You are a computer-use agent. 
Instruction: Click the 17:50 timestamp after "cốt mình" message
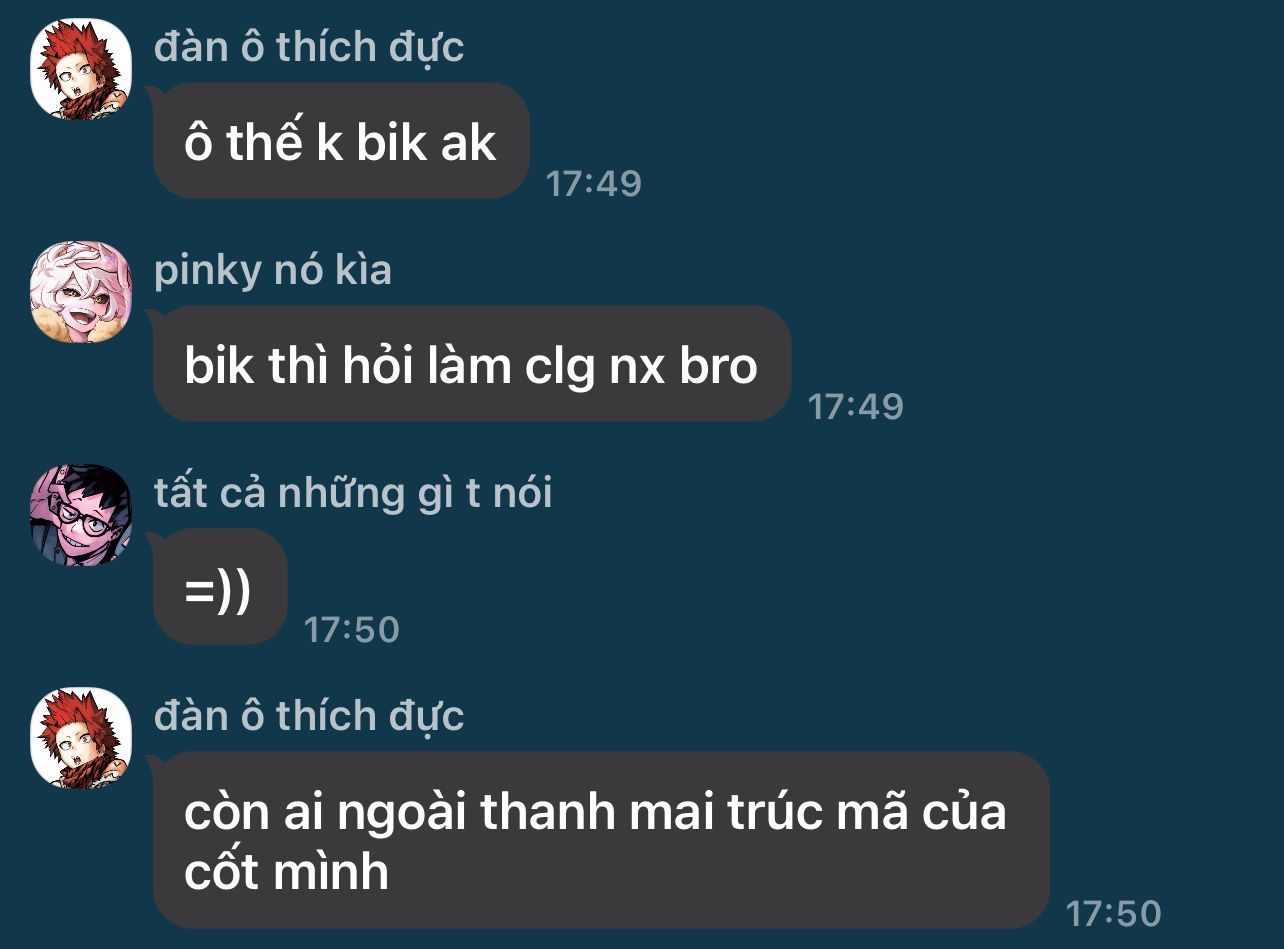(x=1114, y=913)
